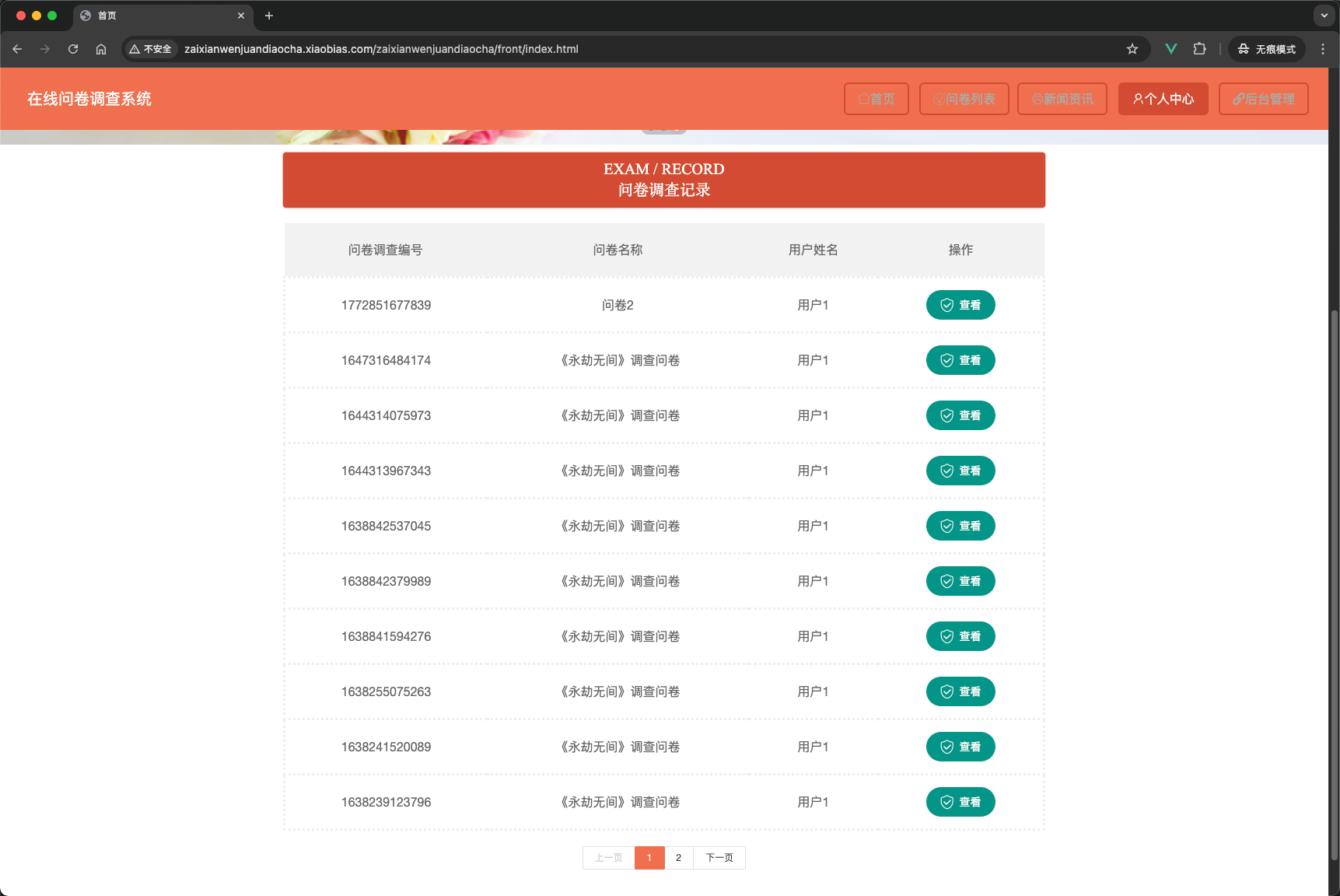View record 1638842537045
This screenshot has height=896, width=1340.
point(960,526)
